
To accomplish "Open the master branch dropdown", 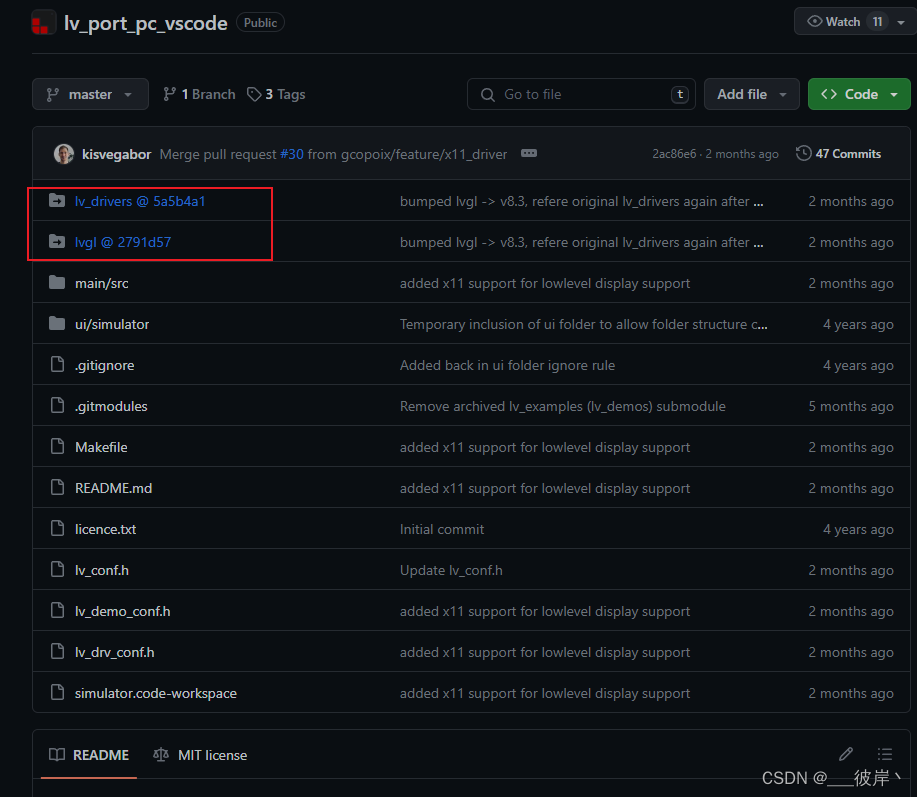I will (x=90, y=94).
